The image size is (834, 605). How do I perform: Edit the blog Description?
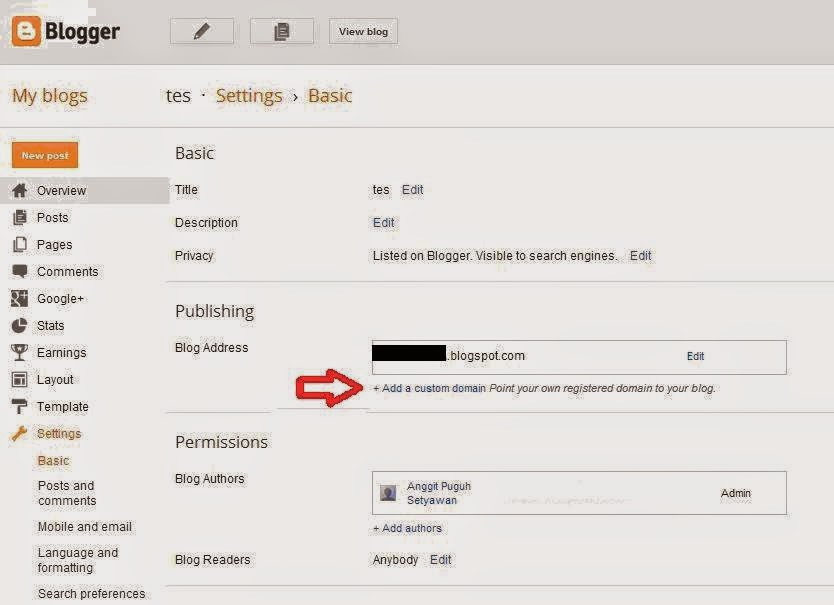point(383,222)
